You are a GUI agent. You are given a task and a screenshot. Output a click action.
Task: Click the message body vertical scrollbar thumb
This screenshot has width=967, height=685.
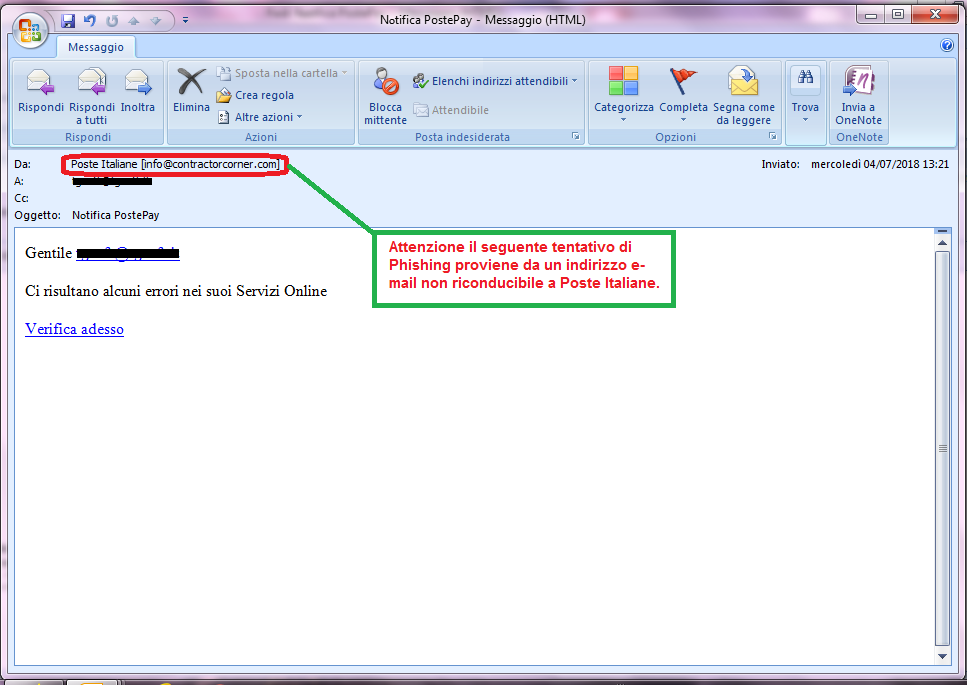pyautogui.click(x=942, y=449)
